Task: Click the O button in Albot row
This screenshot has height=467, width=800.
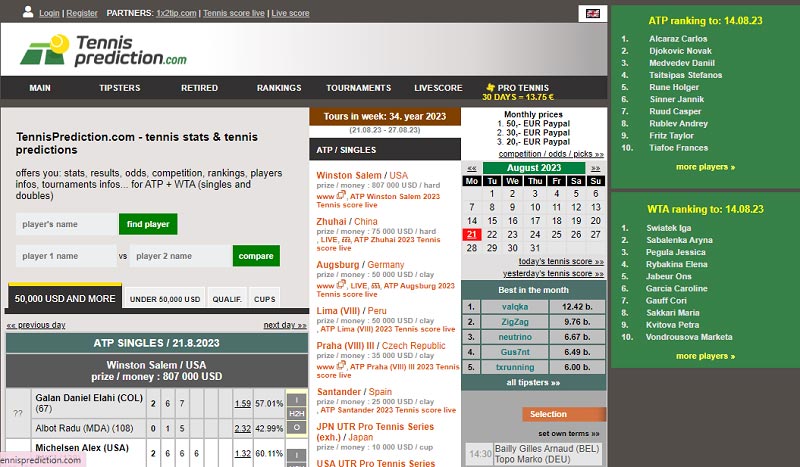Action: point(296,428)
